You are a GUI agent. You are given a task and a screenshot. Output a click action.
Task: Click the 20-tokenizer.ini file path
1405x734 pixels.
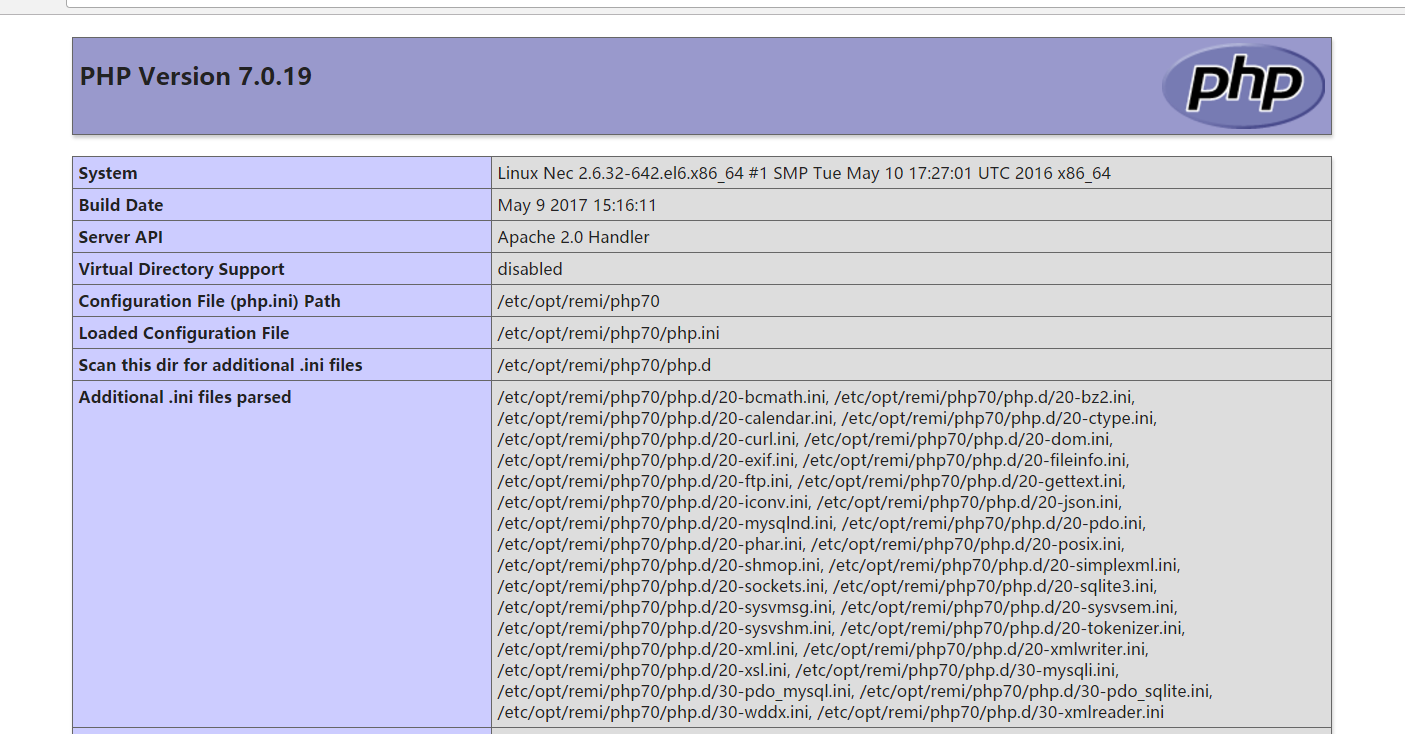click(x=1012, y=628)
